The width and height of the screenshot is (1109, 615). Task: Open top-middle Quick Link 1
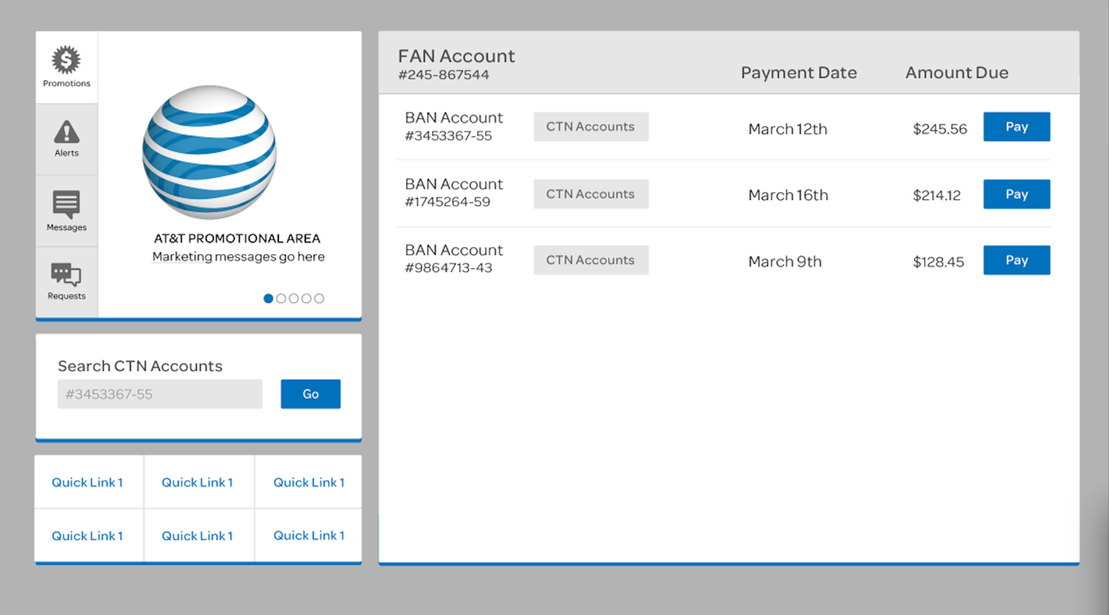[x=197, y=482]
